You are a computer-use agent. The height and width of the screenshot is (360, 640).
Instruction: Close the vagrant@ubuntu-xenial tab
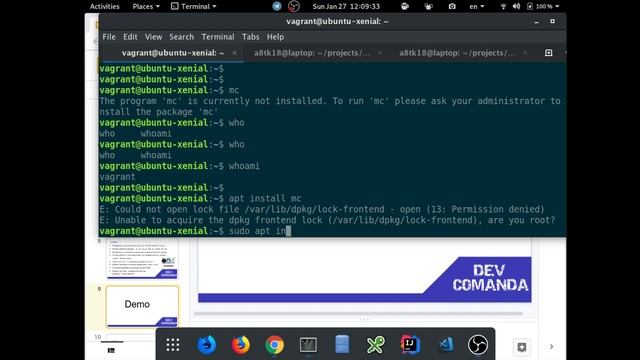point(234,53)
